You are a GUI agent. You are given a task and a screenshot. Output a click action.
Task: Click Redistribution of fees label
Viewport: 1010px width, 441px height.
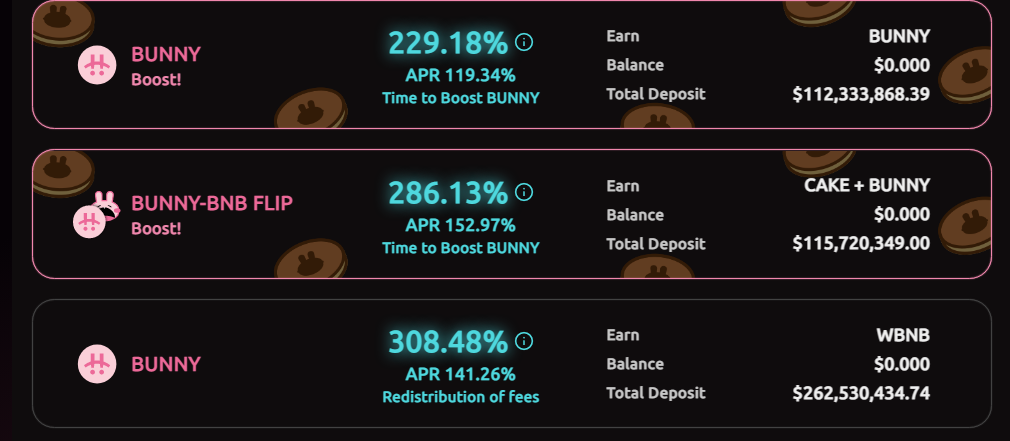click(x=460, y=397)
